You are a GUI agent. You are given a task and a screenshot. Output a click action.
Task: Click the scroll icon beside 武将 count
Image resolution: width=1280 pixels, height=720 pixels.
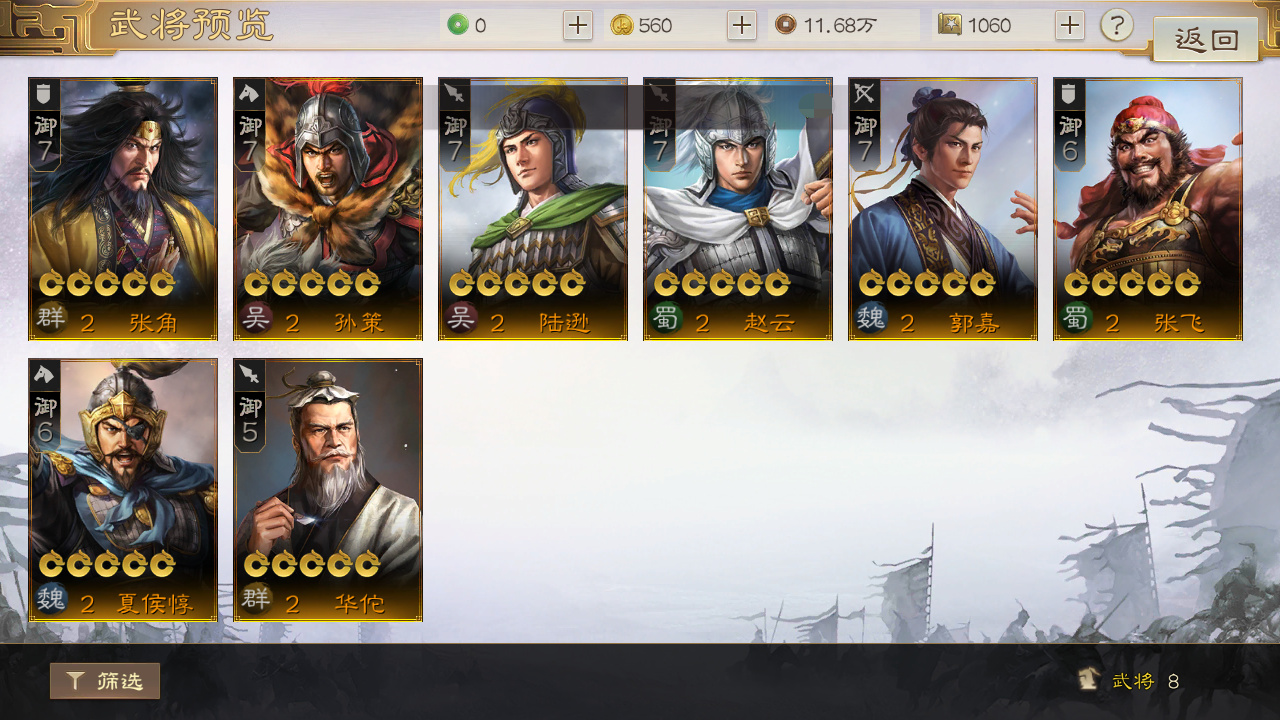pyautogui.click(x=1090, y=680)
